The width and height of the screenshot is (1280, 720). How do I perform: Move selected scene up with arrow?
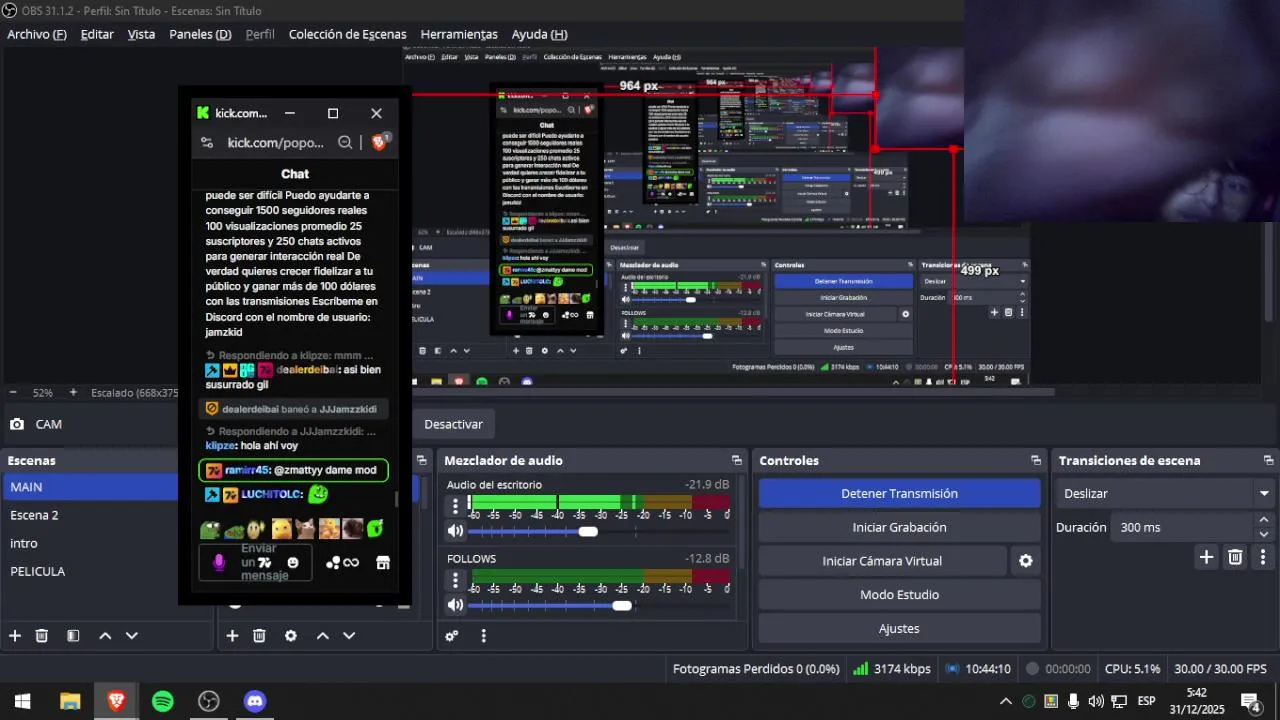(x=105, y=635)
